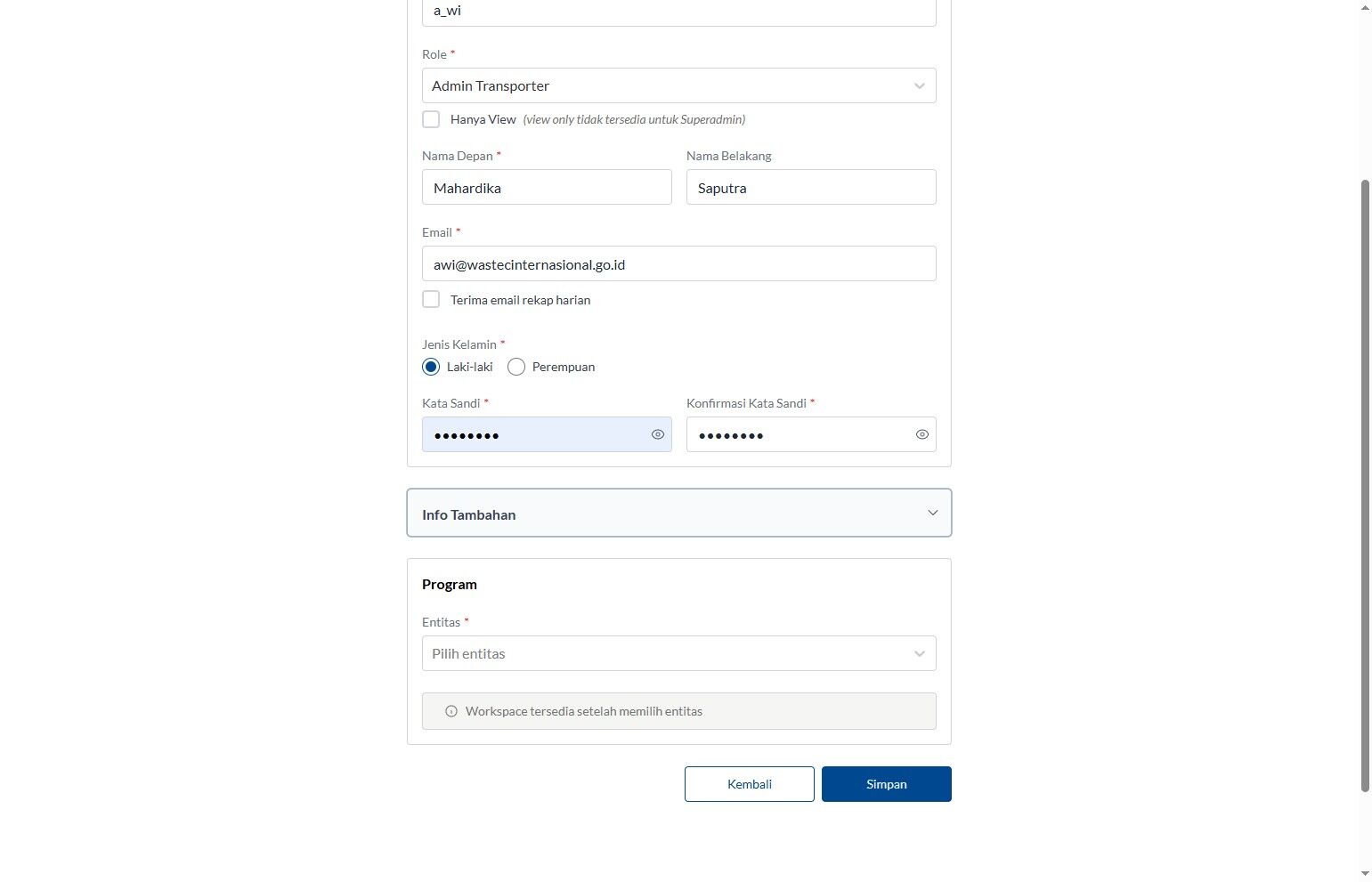
Task: Select Perempuan radio button
Action: pyautogui.click(x=516, y=367)
